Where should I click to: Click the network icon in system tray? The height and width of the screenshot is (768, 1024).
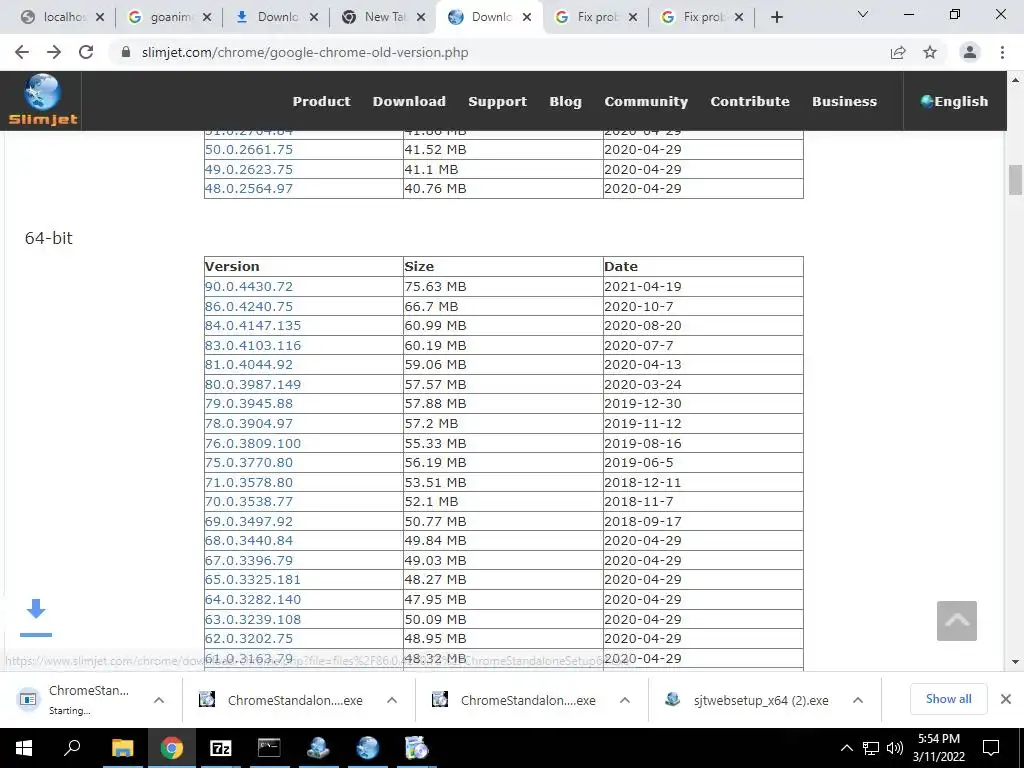[x=871, y=748]
